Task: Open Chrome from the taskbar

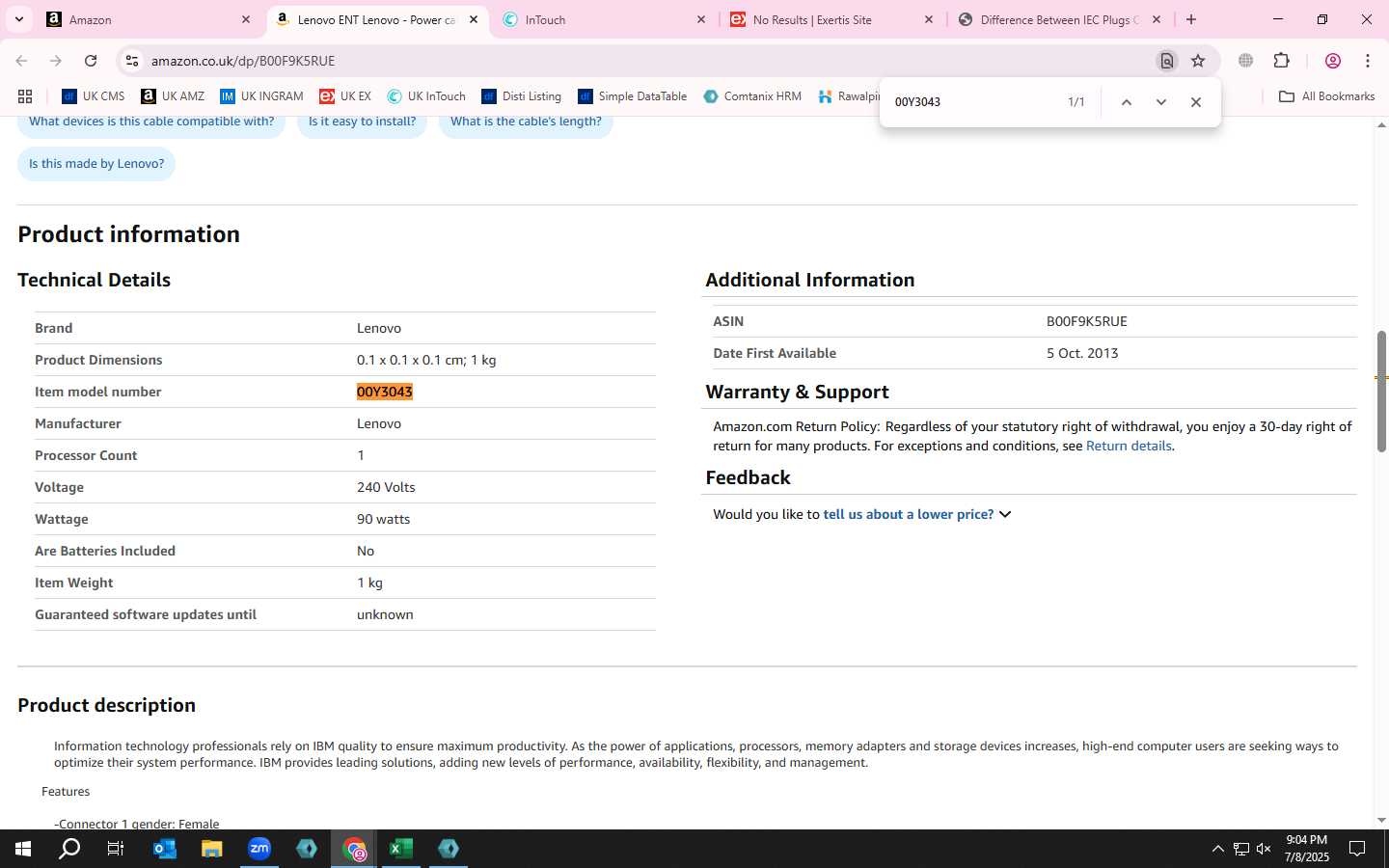Action: coord(354,849)
